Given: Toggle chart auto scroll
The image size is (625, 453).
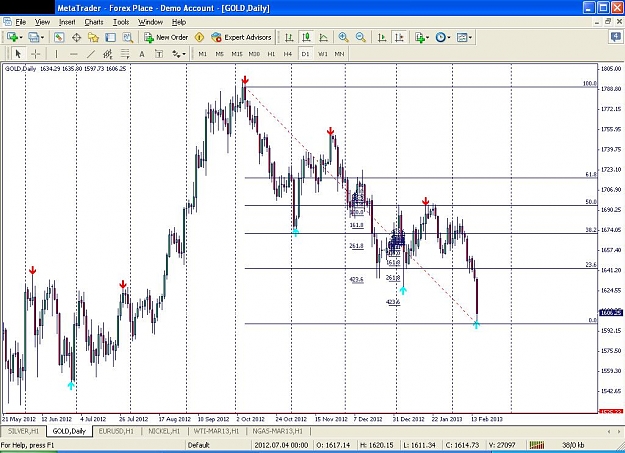Looking at the screenshot, I should pyautogui.click(x=382, y=37).
